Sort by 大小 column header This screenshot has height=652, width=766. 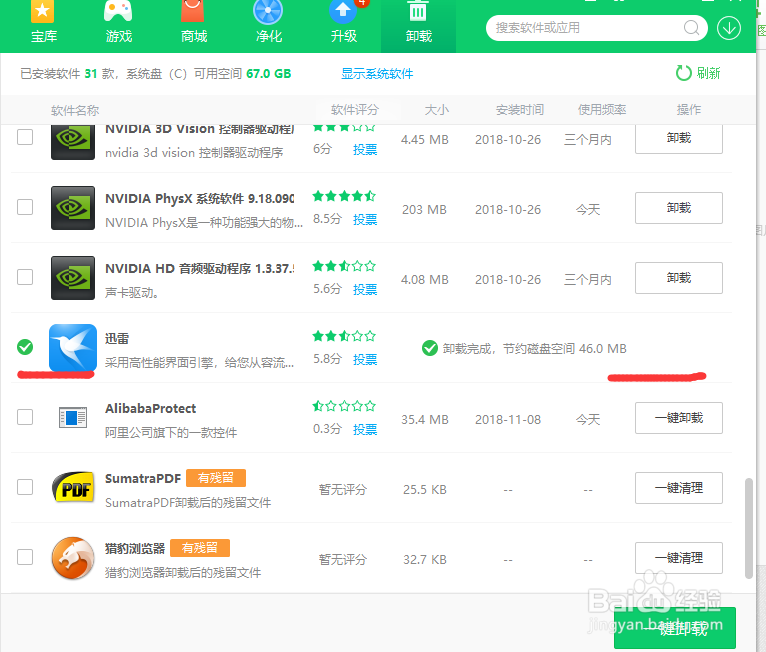[x=436, y=110]
